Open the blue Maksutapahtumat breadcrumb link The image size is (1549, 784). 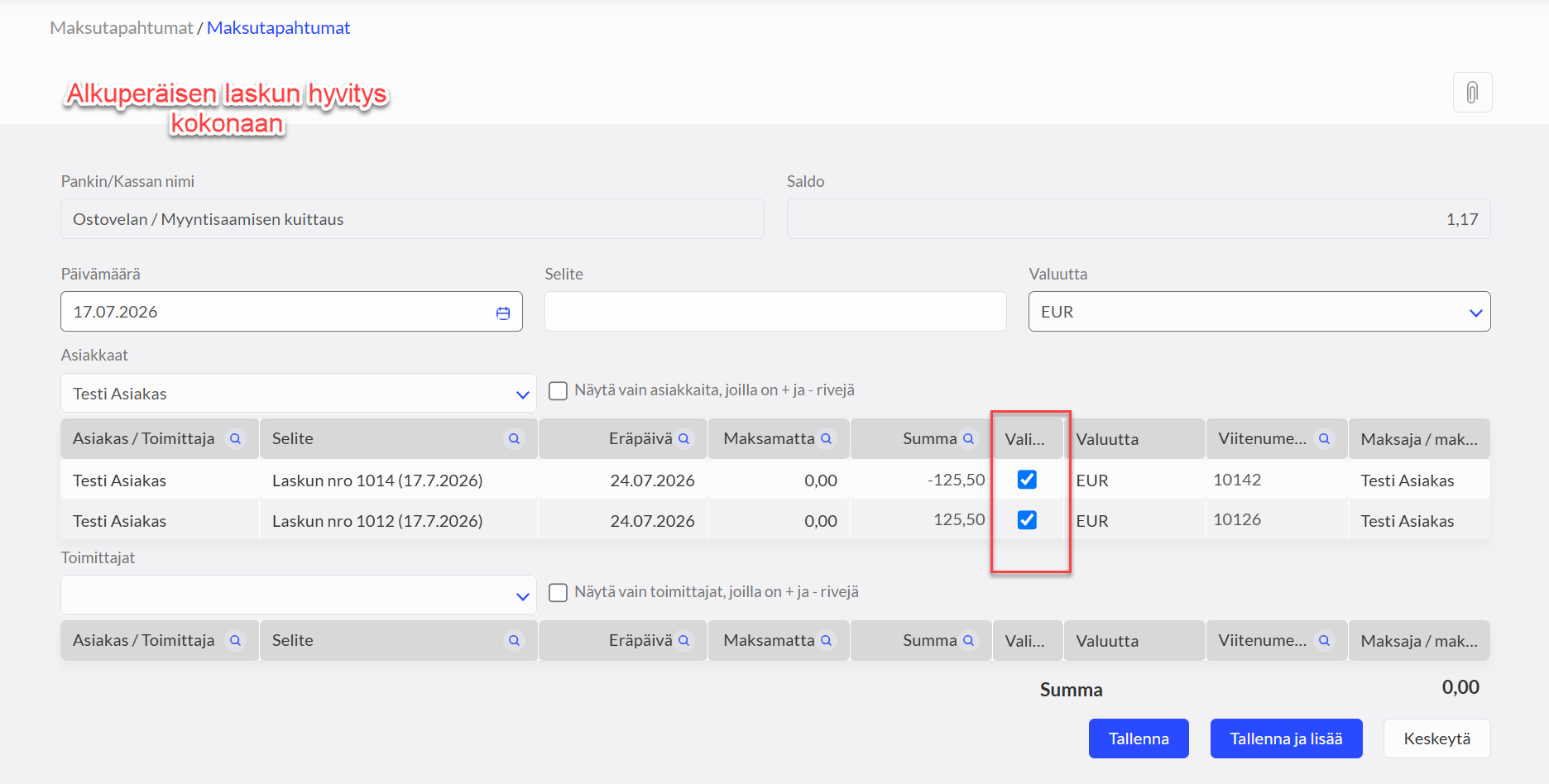(x=279, y=28)
